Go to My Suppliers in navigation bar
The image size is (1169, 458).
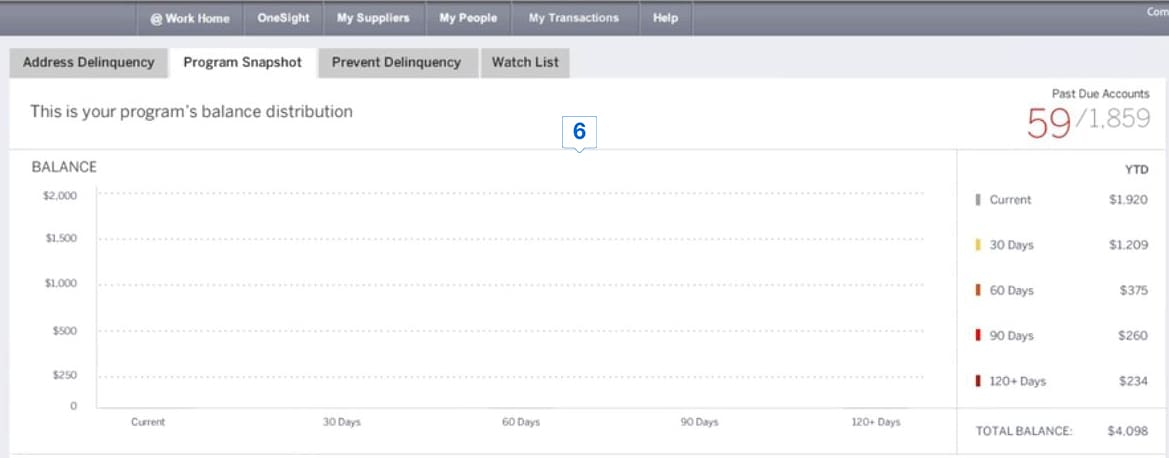tap(373, 18)
